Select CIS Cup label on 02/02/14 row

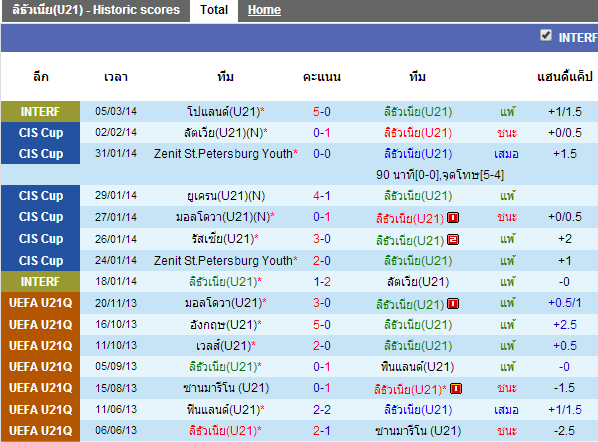40,133
